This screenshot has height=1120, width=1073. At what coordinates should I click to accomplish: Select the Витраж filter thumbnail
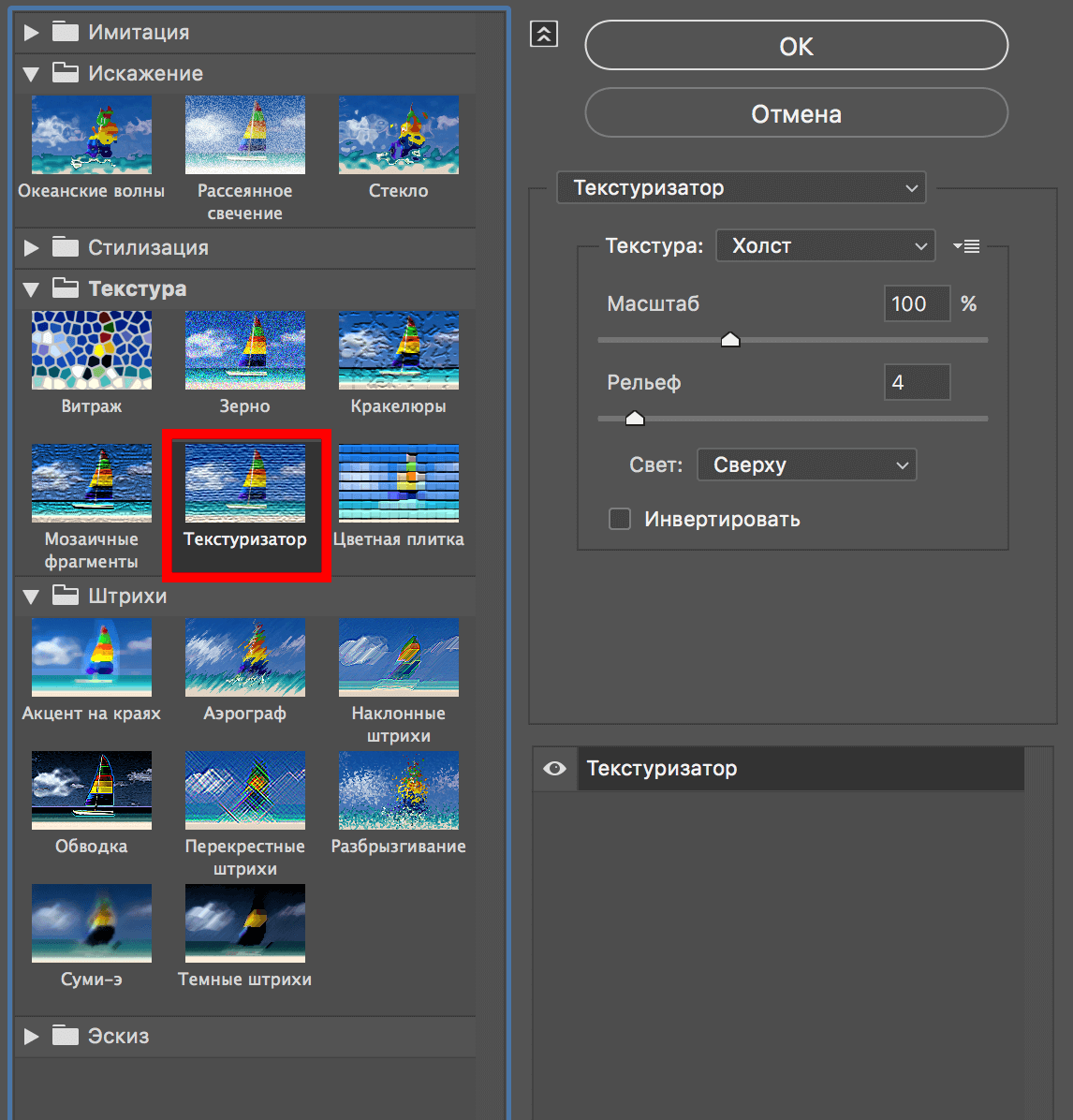pos(91,350)
